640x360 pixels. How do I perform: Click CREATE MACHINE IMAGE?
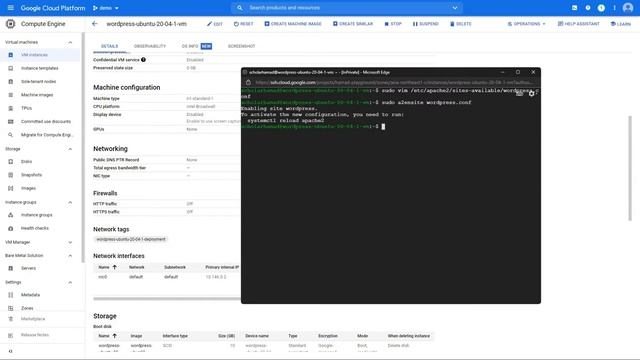click(293, 24)
